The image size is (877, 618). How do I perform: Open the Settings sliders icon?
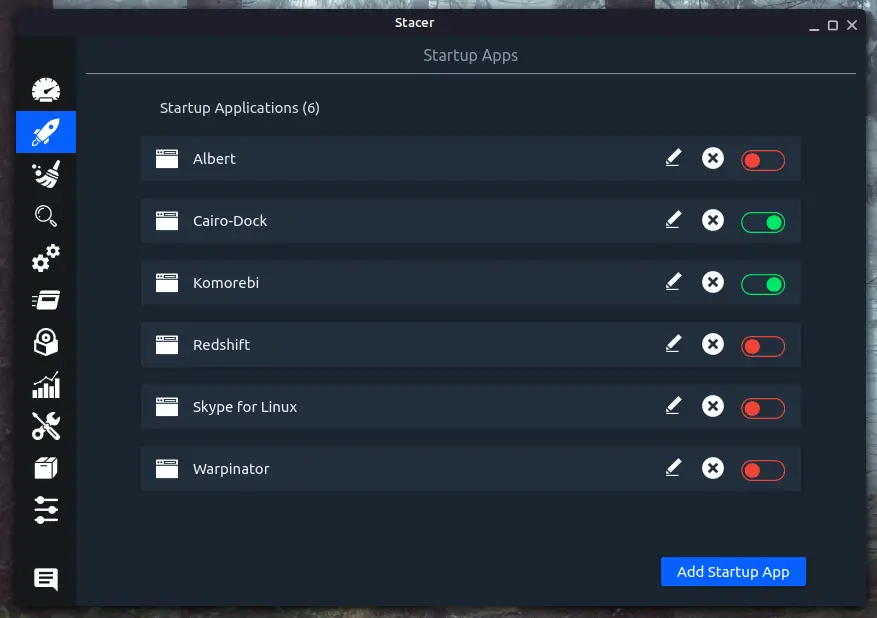click(46, 510)
